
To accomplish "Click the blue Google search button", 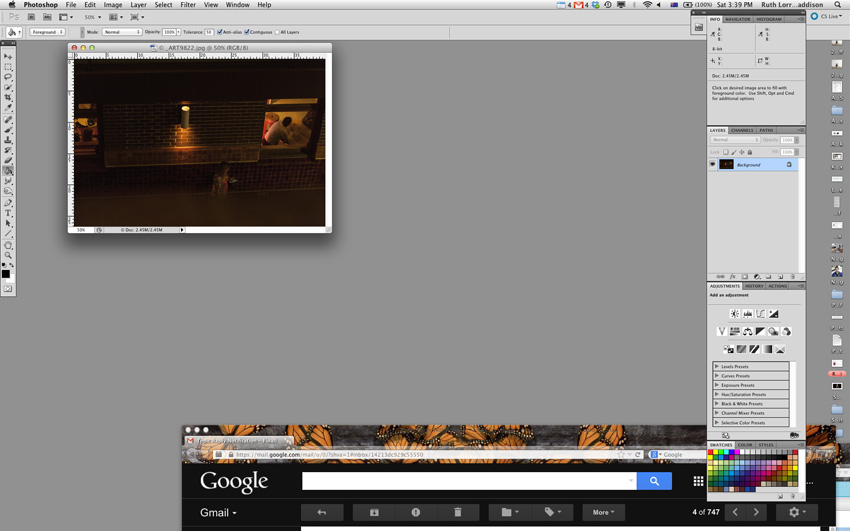I will [654, 481].
